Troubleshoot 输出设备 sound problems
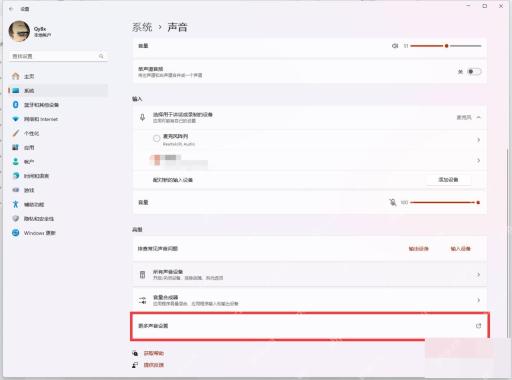The height and width of the screenshot is (380, 512). coord(419,249)
